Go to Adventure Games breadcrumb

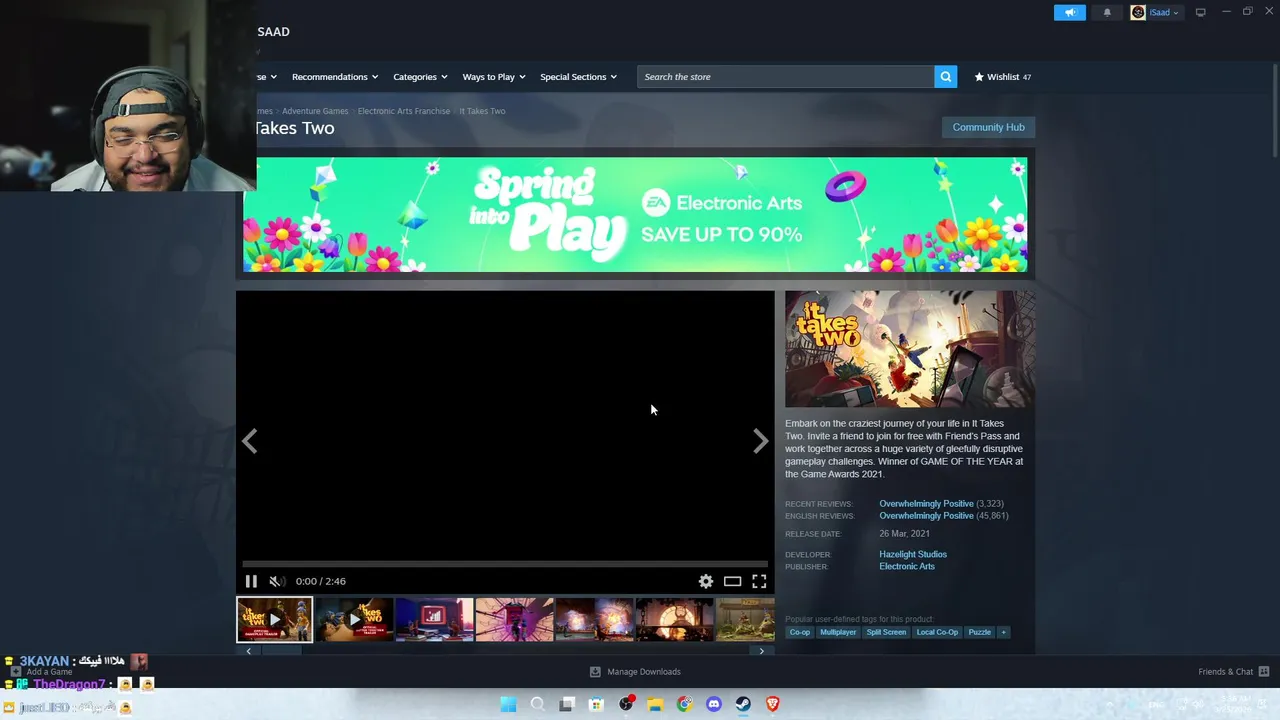tap(315, 111)
